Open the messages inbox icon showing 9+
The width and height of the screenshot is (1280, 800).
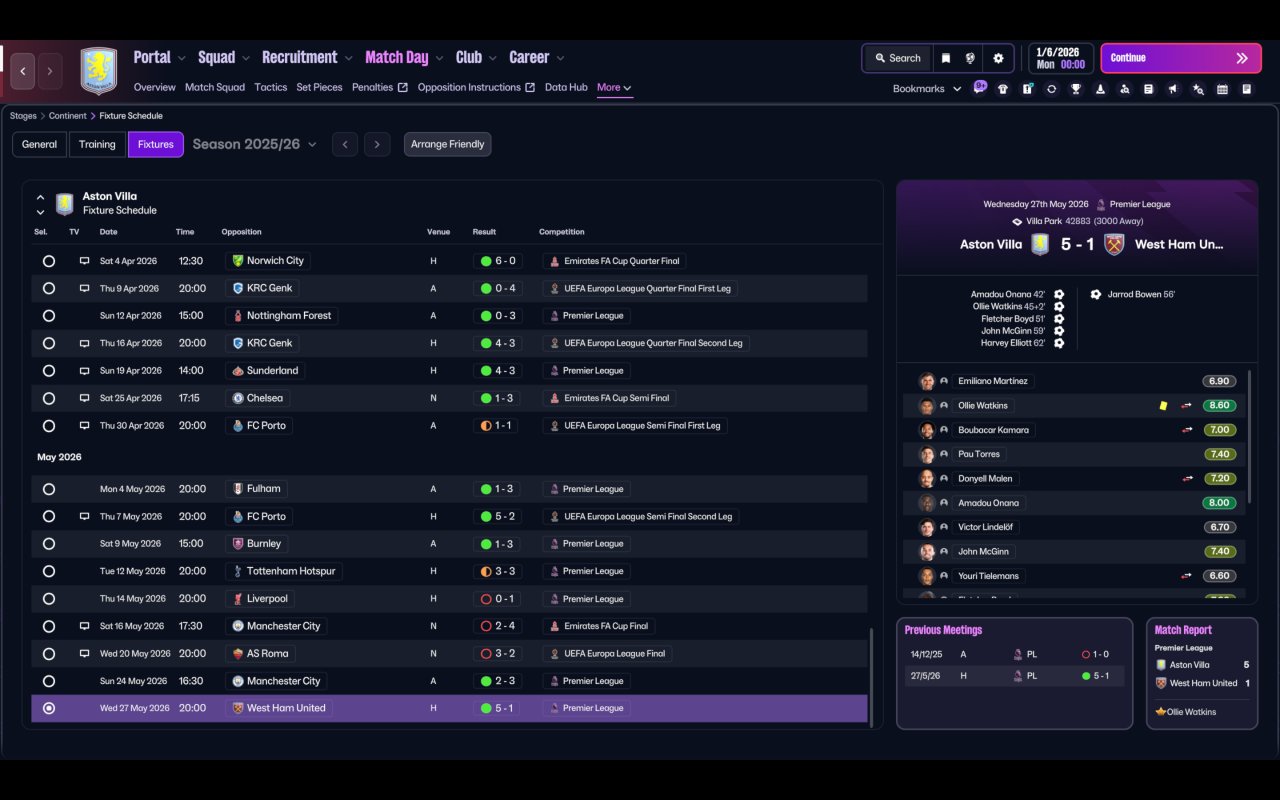pos(979,88)
